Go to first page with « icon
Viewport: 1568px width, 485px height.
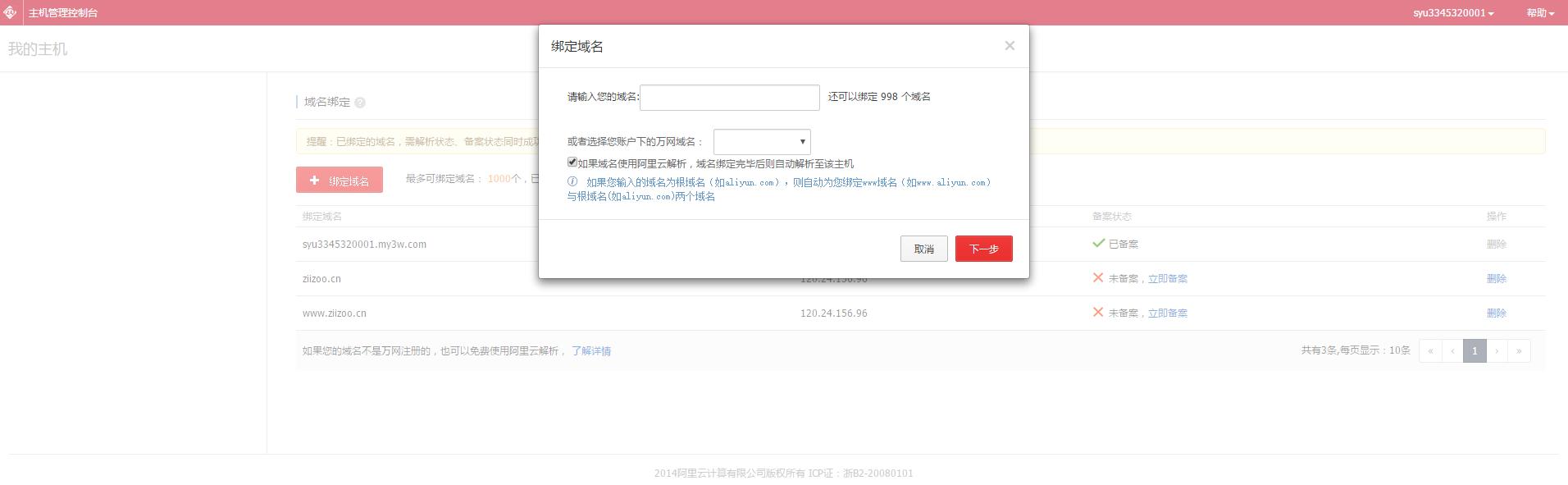(x=1430, y=350)
